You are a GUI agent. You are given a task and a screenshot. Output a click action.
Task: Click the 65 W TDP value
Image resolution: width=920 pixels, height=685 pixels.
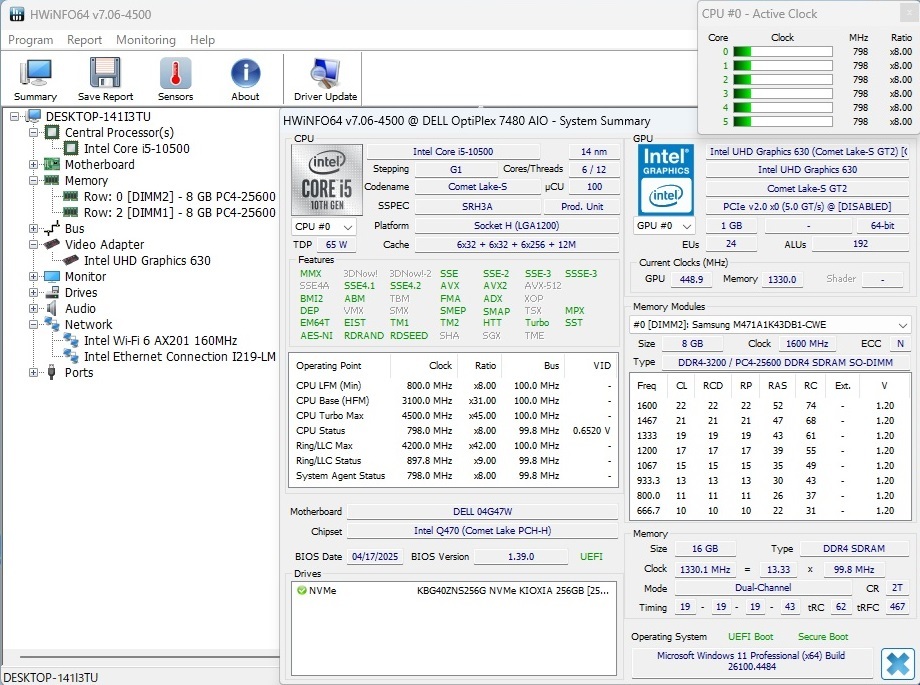pos(336,245)
